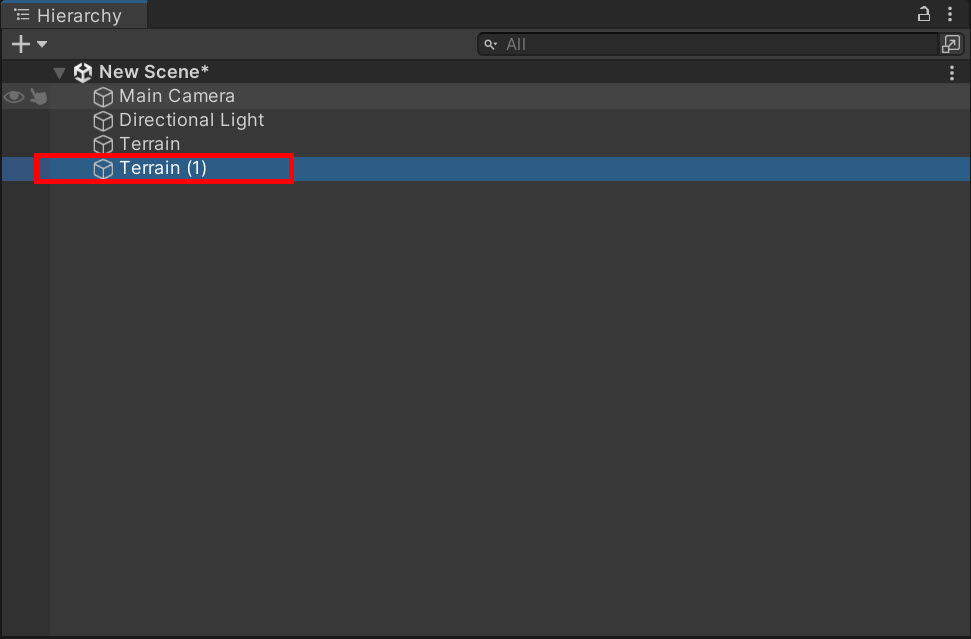This screenshot has height=639, width=971.
Task: Select Main Camera in hierarchy
Action: [x=486, y=96]
